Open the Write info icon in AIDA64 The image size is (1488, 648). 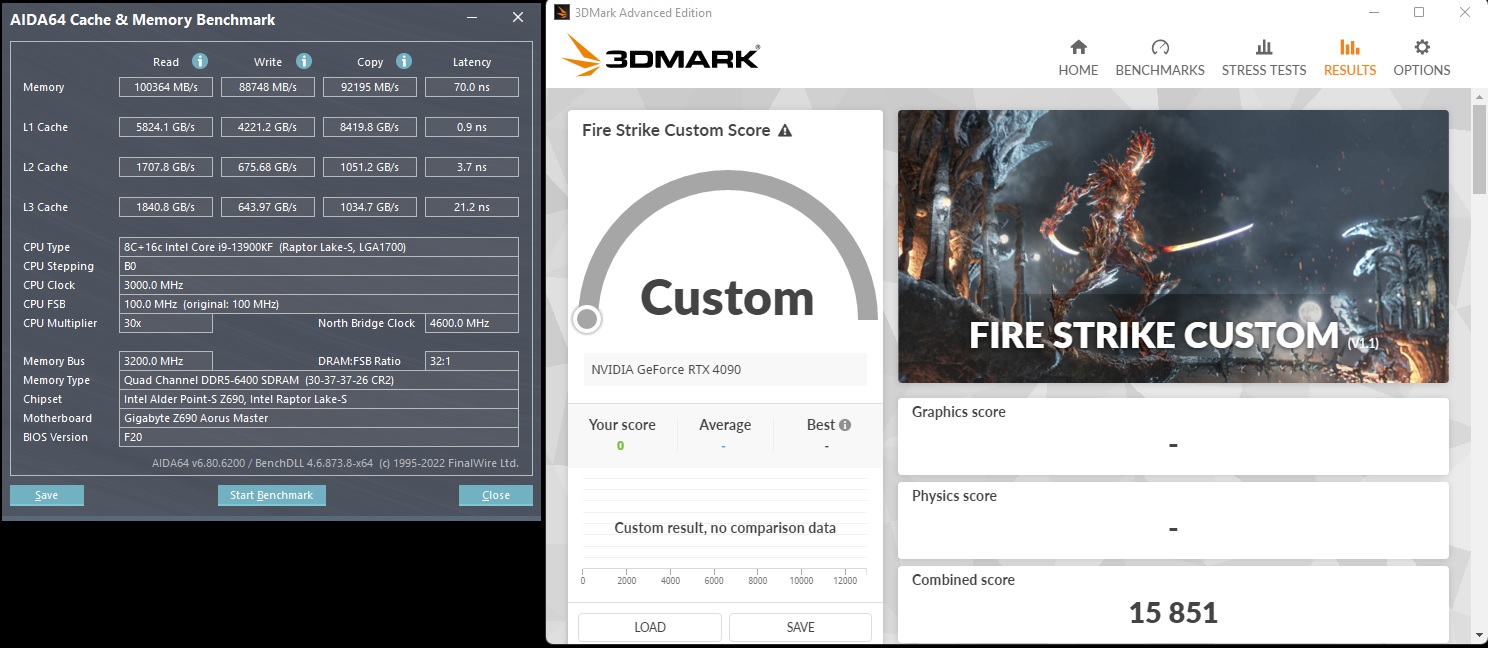tap(304, 61)
